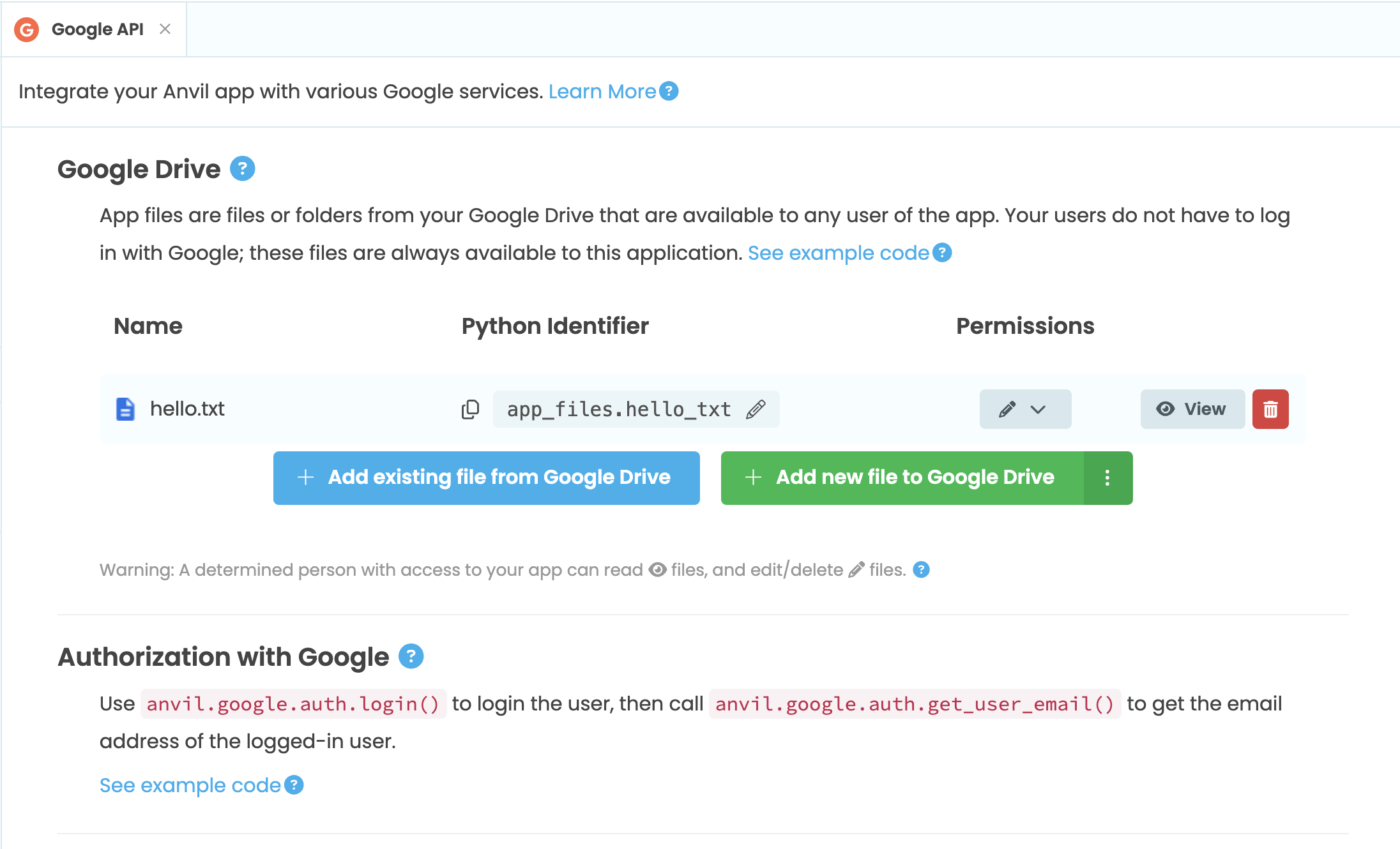Click the warning message question mark icon
The width and height of the screenshot is (1400, 849).
[x=922, y=569]
